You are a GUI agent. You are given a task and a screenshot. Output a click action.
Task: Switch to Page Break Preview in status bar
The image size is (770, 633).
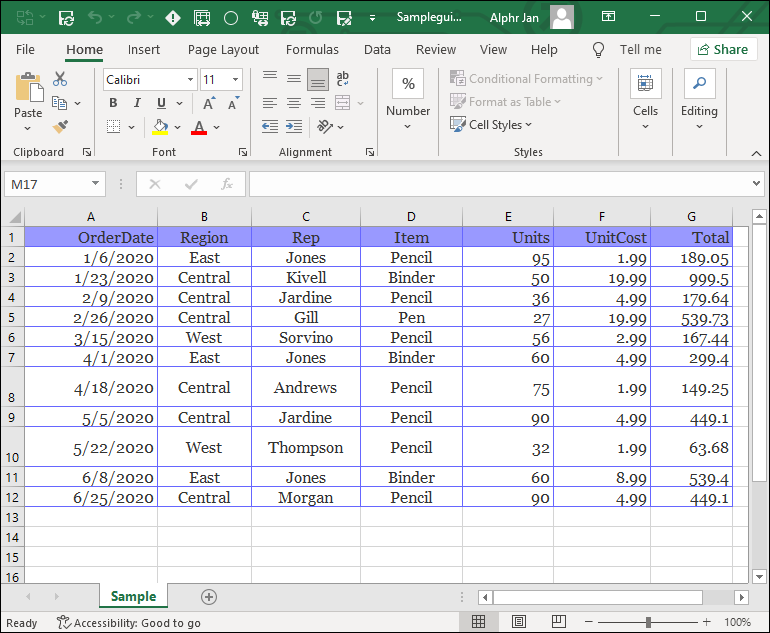point(557,622)
